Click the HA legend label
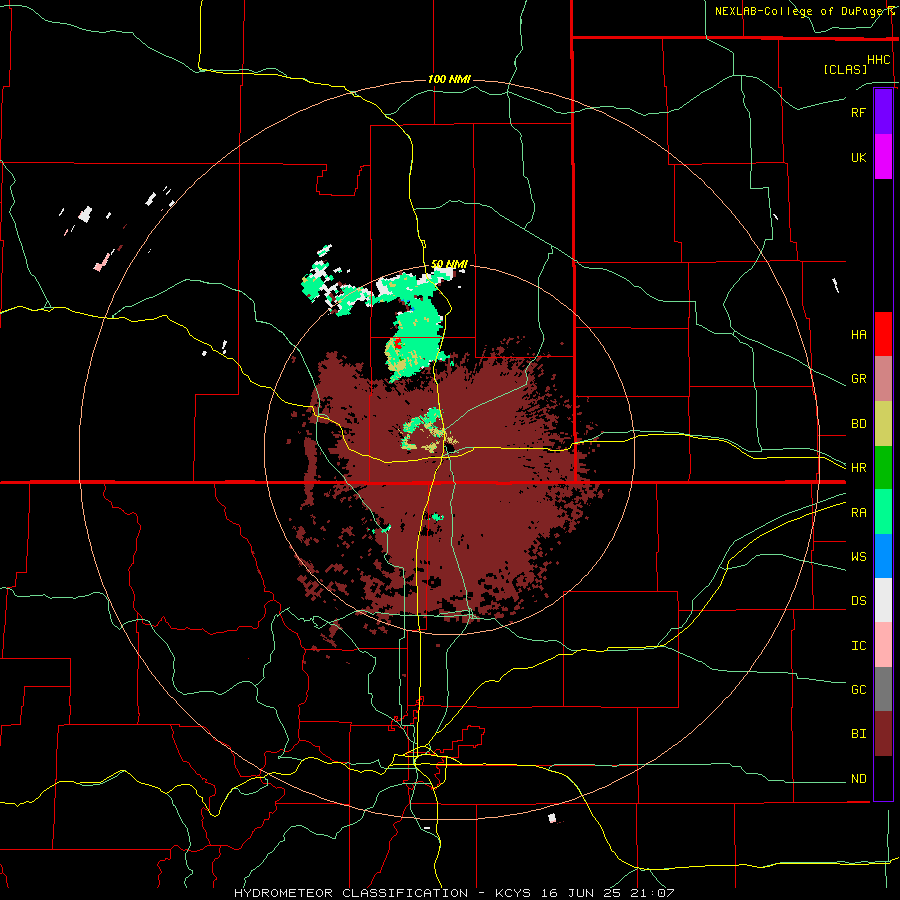This screenshot has width=900, height=900. click(x=858, y=335)
